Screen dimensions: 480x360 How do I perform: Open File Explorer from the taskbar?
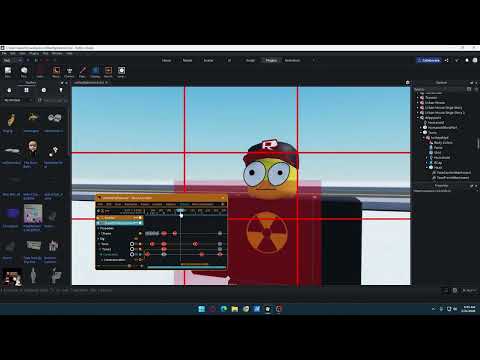pyautogui.click(x=235, y=309)
